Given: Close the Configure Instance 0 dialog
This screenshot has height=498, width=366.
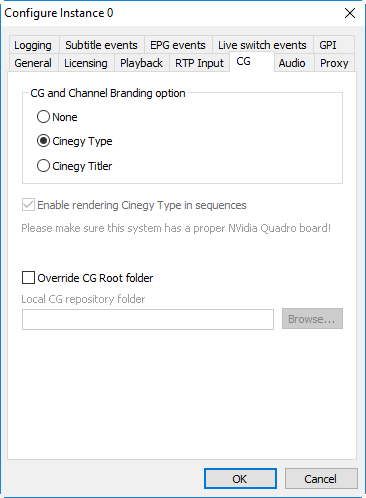Looking at the screenshot, I should [350, 13].
